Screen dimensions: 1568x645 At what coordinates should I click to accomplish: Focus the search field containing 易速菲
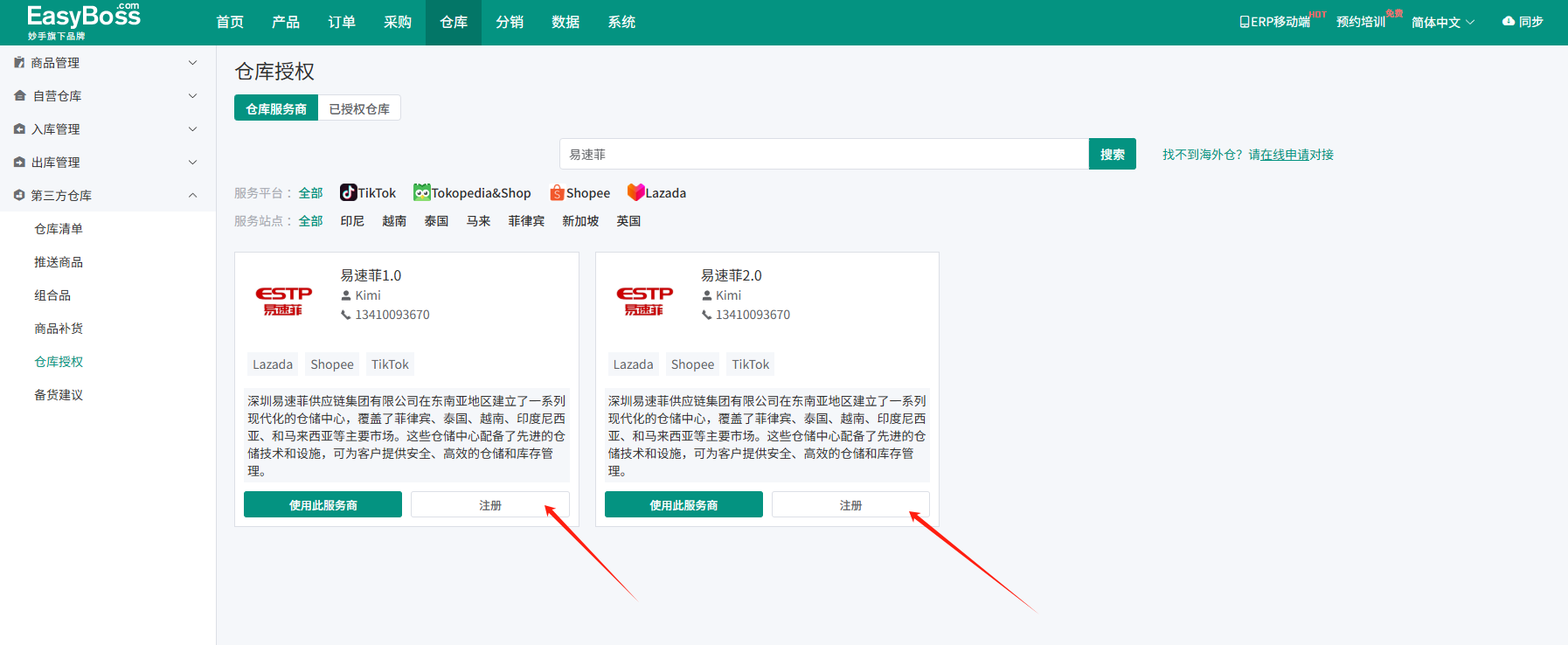click(x=824, y=154)
